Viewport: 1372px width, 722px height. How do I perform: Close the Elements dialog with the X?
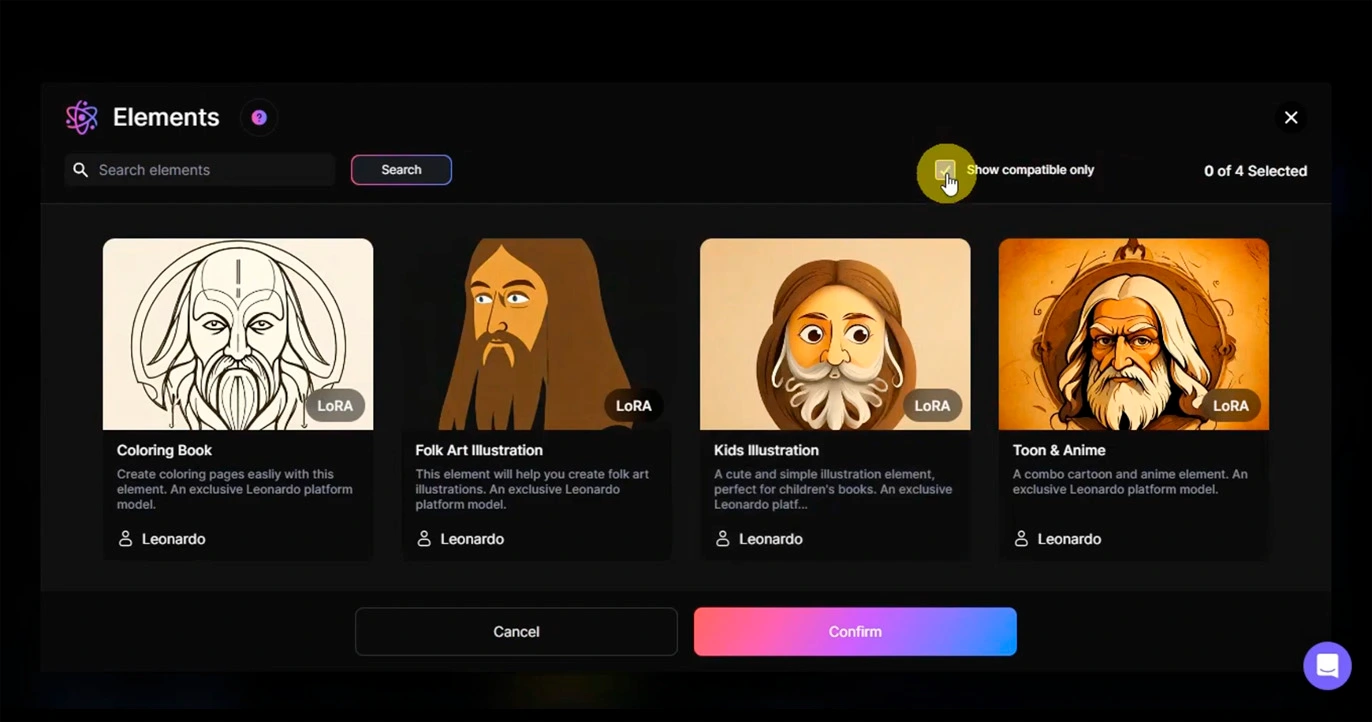point(1291,117)
